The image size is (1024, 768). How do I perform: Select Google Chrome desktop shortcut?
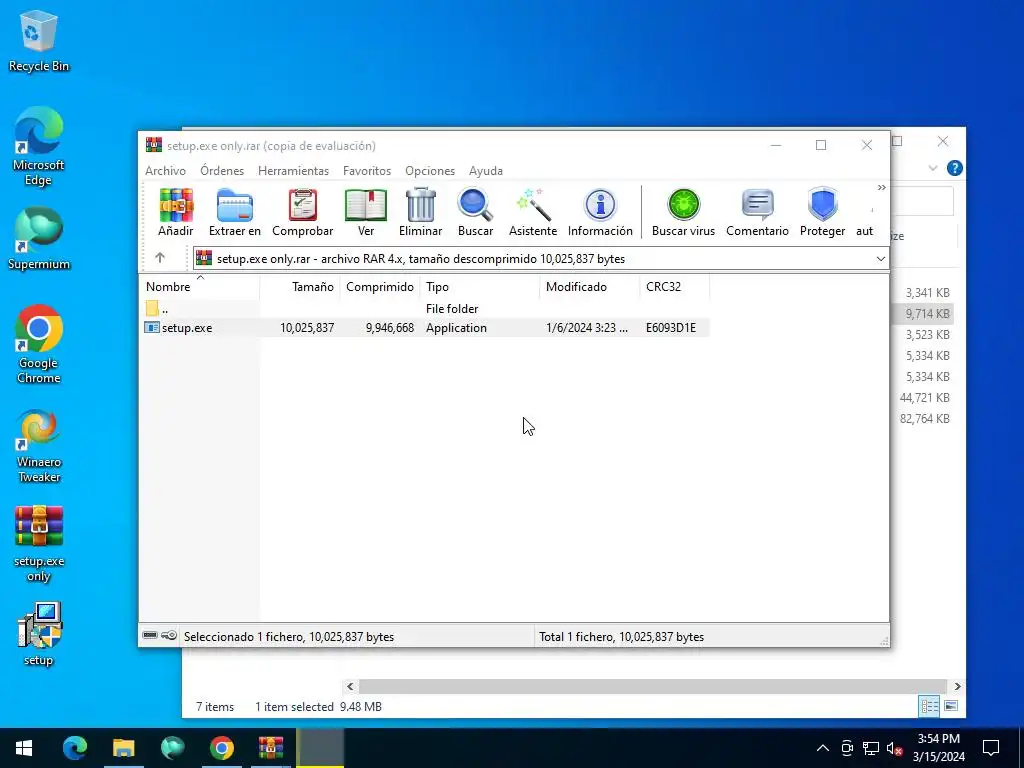39,344
